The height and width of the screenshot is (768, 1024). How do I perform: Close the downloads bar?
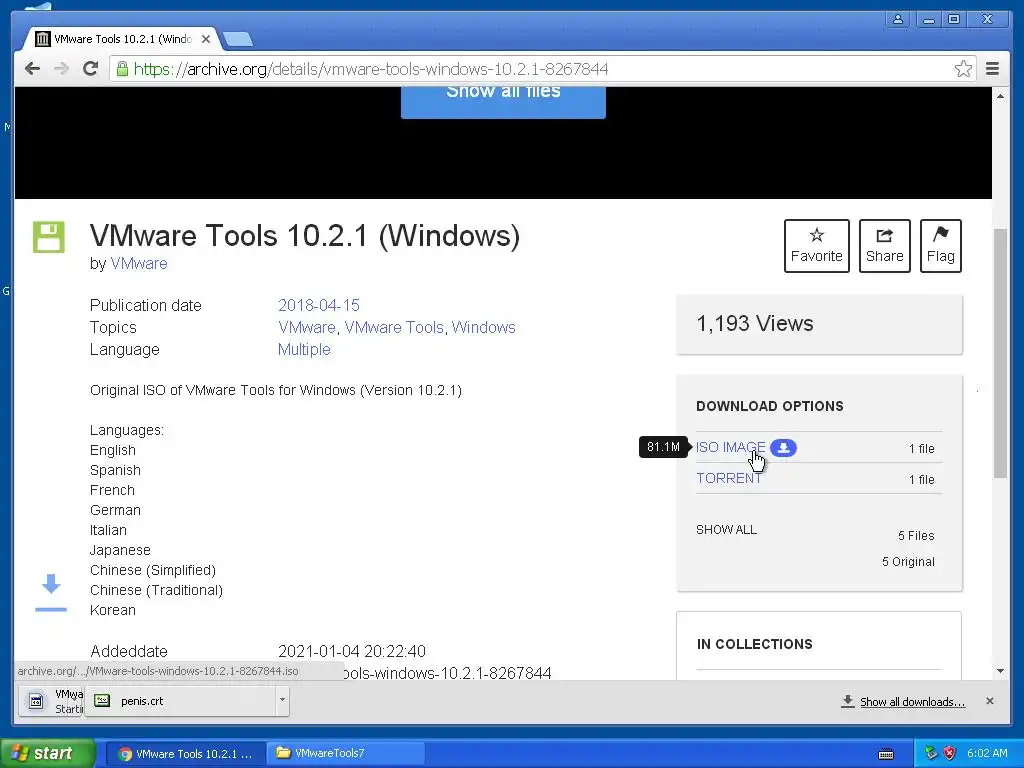[x=989, y=701]
